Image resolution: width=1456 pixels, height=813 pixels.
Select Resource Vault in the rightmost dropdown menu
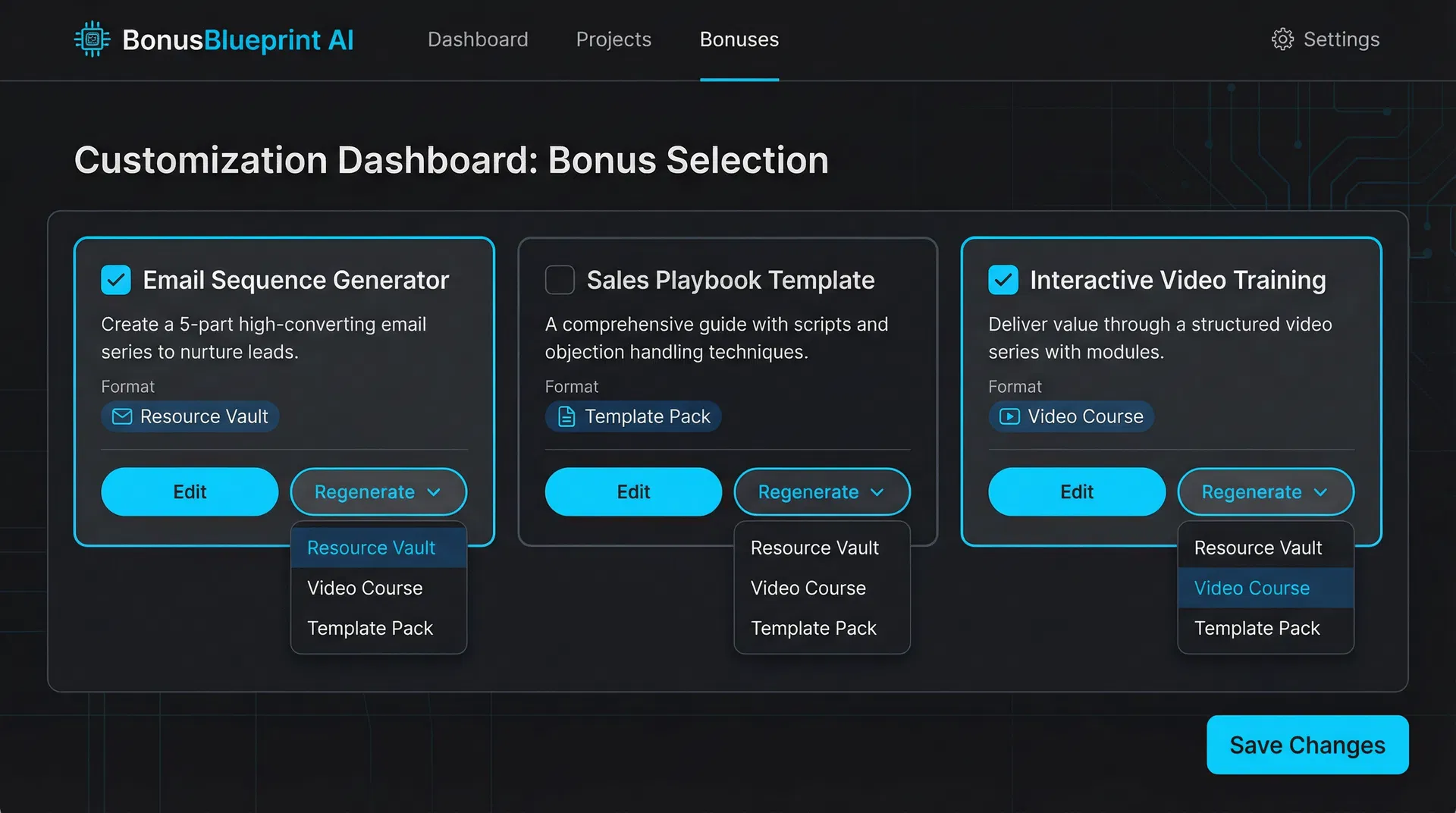coord(1257,547)
